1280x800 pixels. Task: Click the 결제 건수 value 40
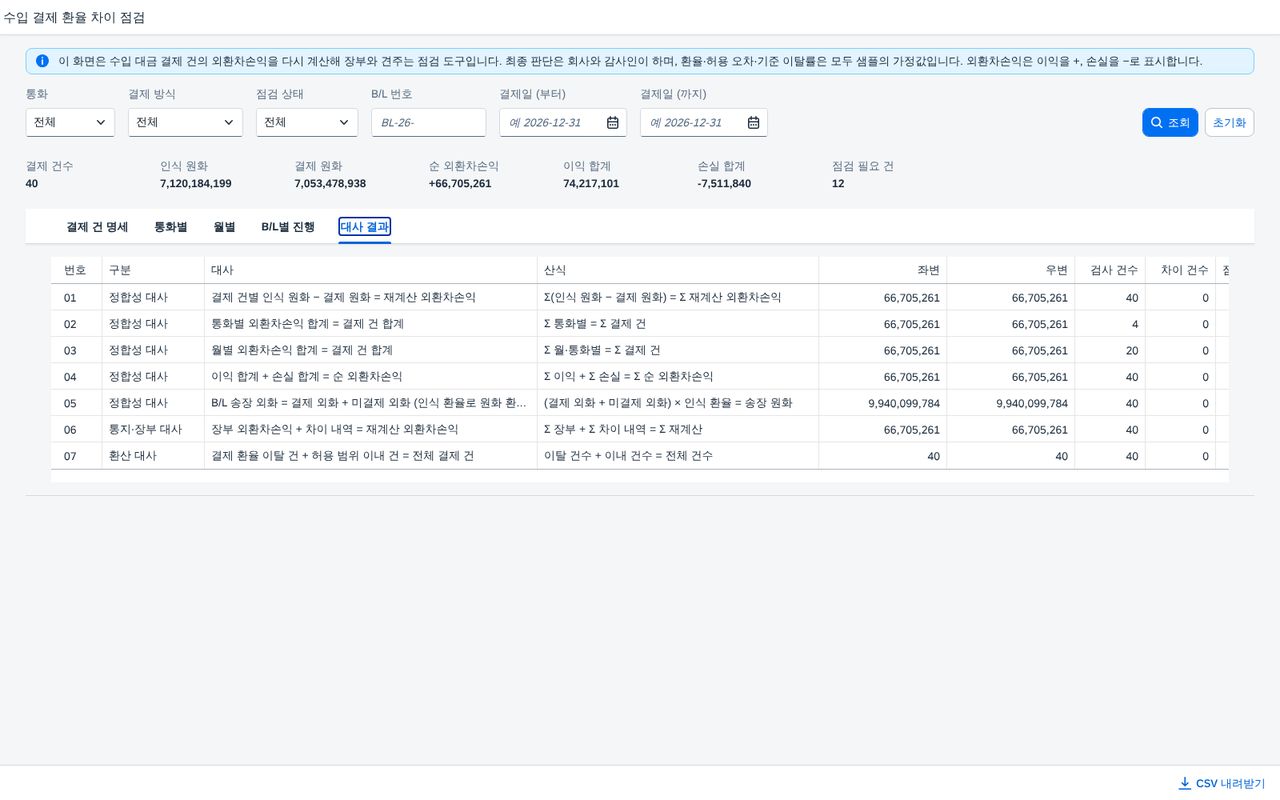click(32, 184)
